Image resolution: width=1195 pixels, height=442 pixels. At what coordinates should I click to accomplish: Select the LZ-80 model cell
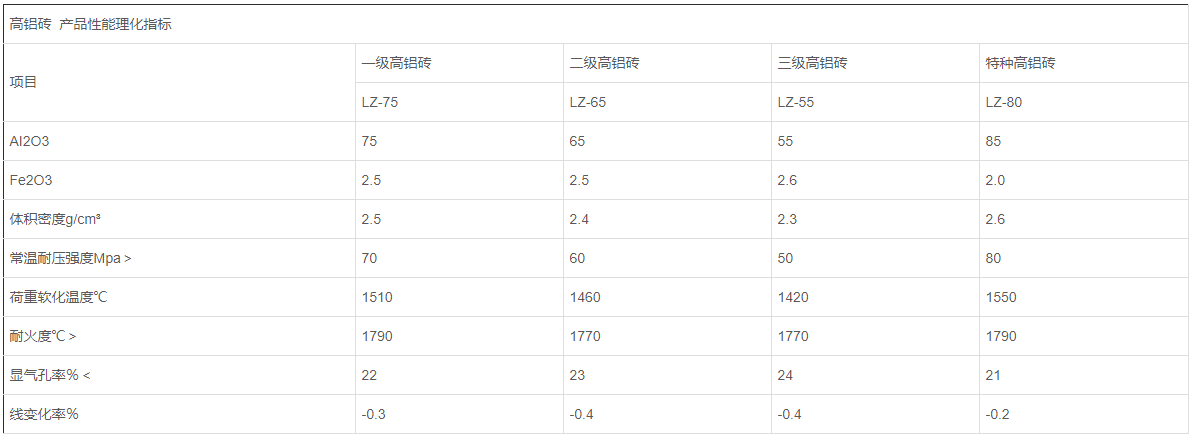tap(1004, 102)
